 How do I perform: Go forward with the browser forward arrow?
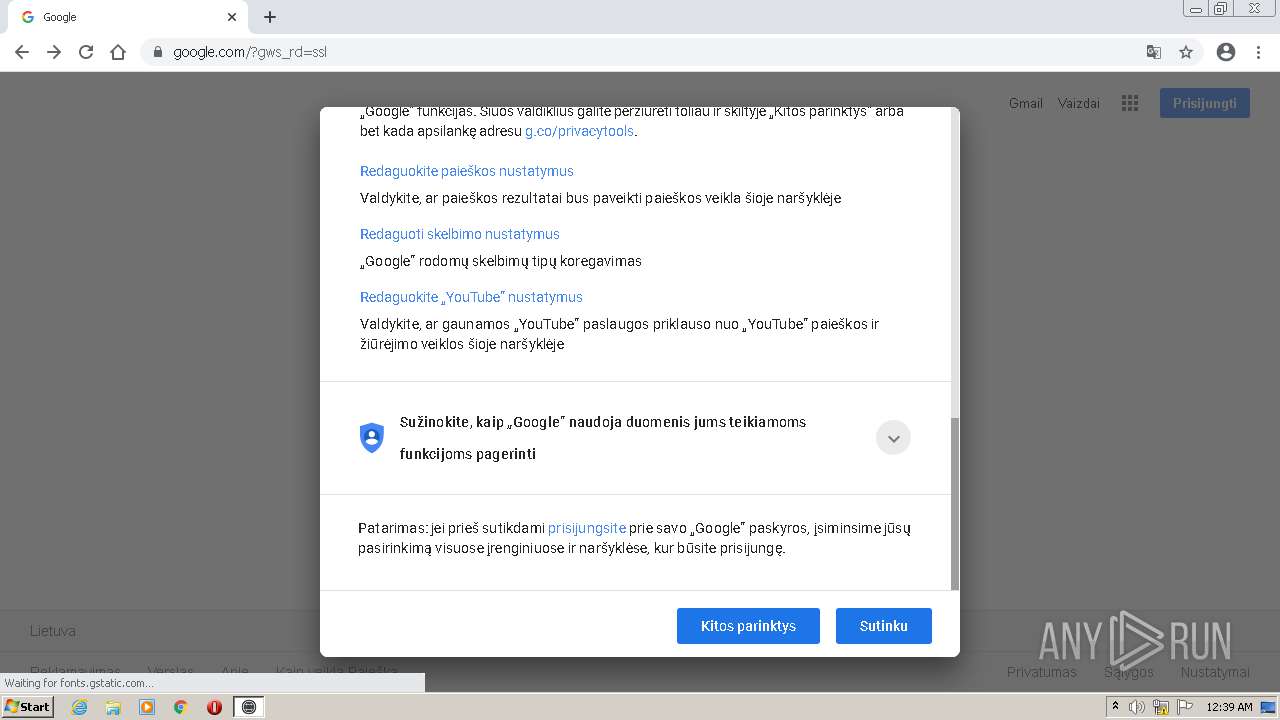(x=54, y=52)
